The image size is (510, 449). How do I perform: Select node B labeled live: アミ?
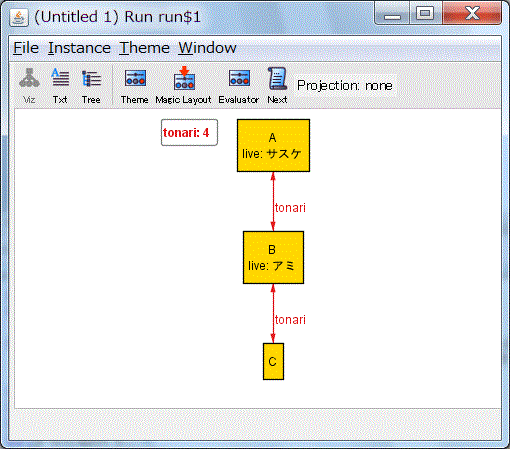click(273, 257)
